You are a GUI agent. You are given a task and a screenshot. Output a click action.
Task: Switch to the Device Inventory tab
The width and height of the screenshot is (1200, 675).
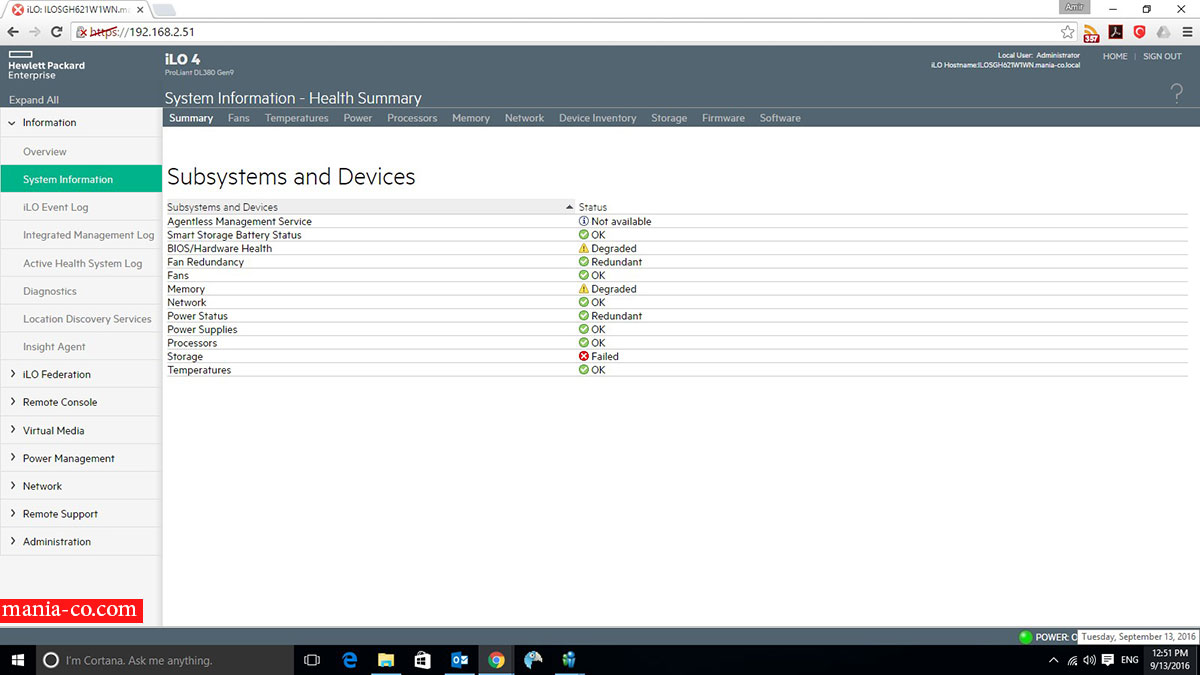[598, 118]
